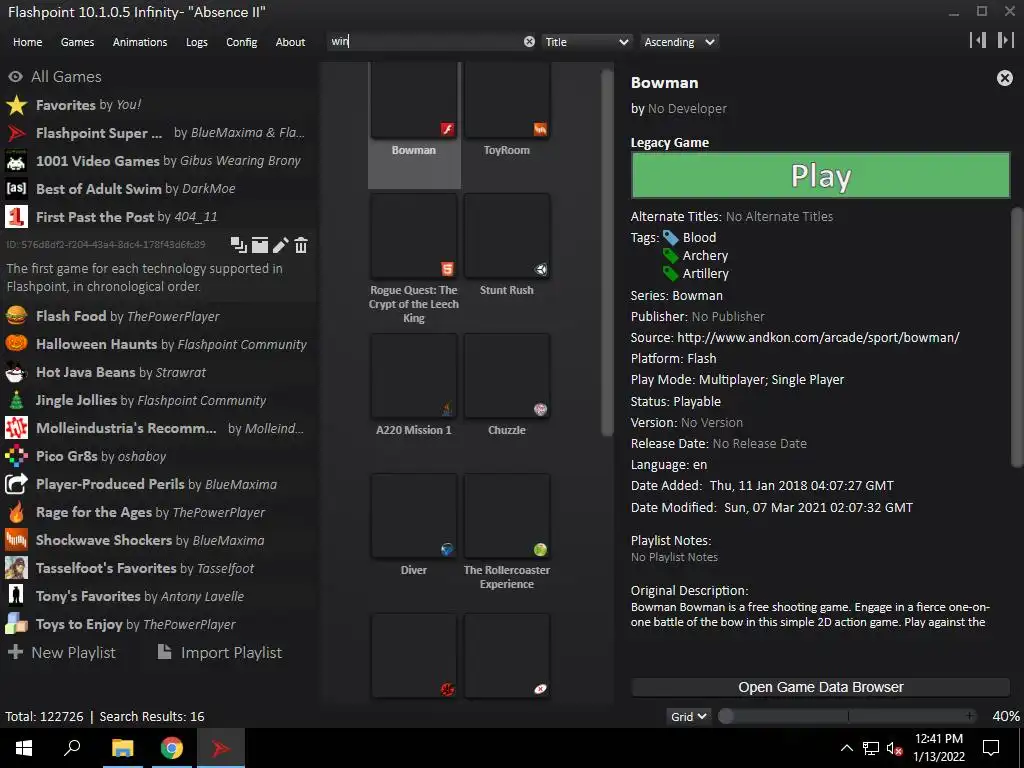Click the Jingle Jollies tree icon
Image resolution: width=1024 pixels, height=768 pixels.
16,400
